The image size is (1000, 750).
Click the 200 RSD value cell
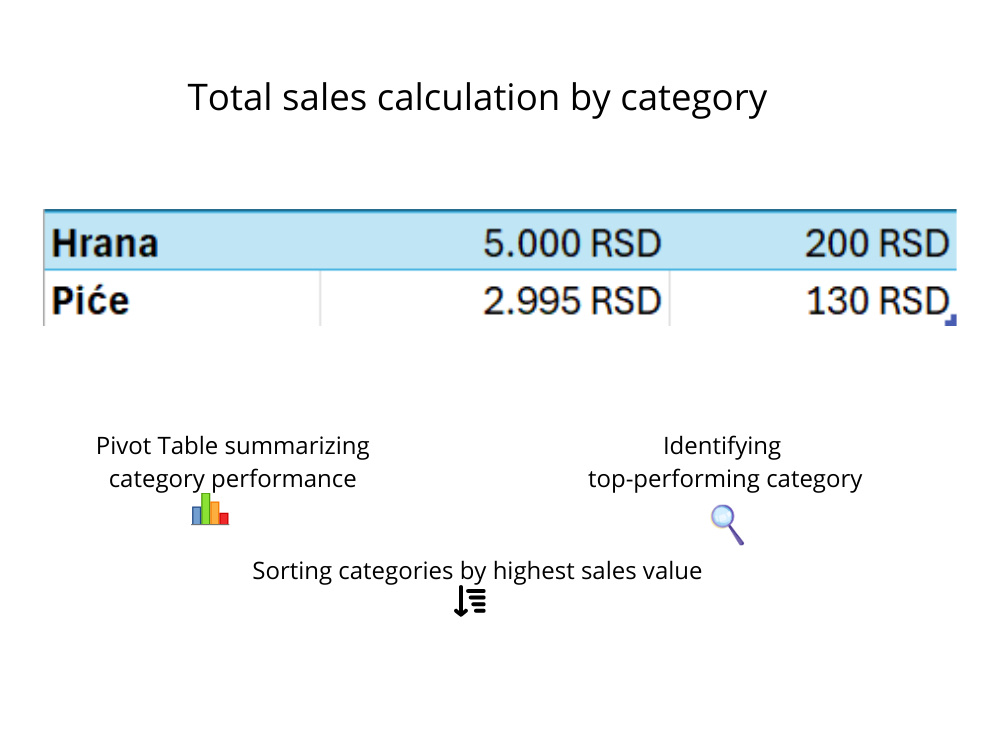pyautogui.click(x=813, y=243)
